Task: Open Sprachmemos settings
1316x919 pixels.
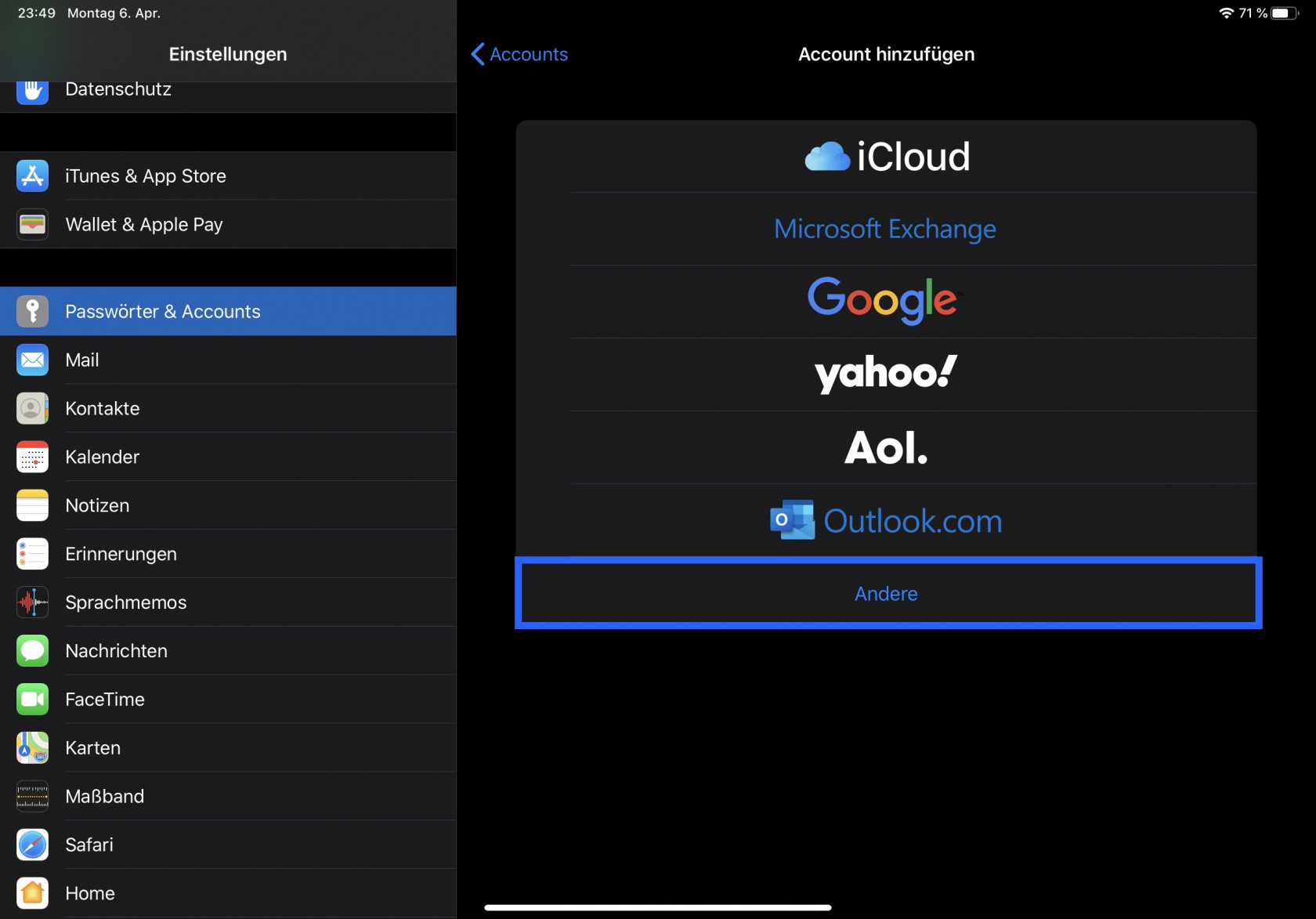Action: (228, 602)
